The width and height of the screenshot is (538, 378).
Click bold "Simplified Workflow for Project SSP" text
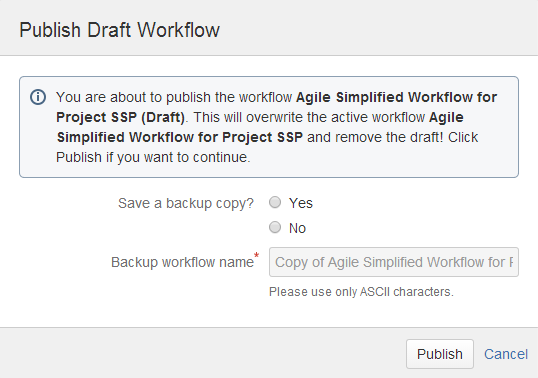tap(180, 137)
